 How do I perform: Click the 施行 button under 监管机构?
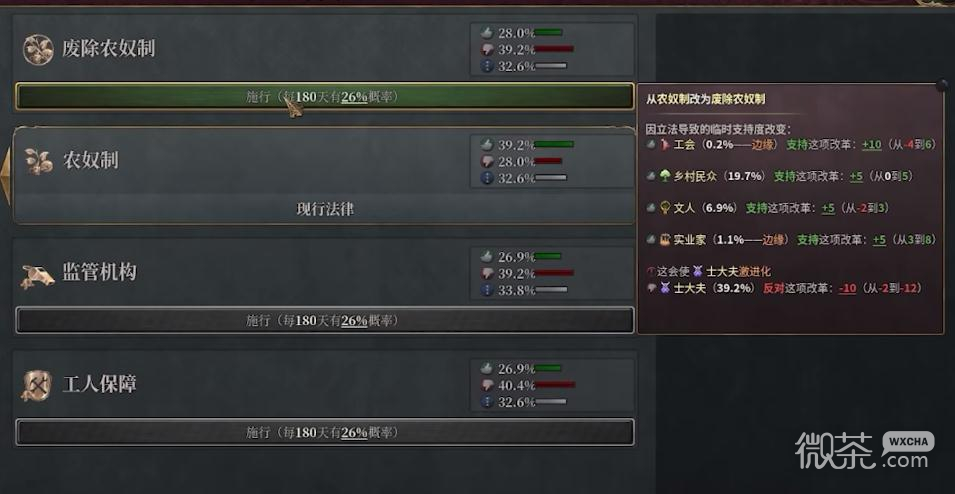pos(325,320)
